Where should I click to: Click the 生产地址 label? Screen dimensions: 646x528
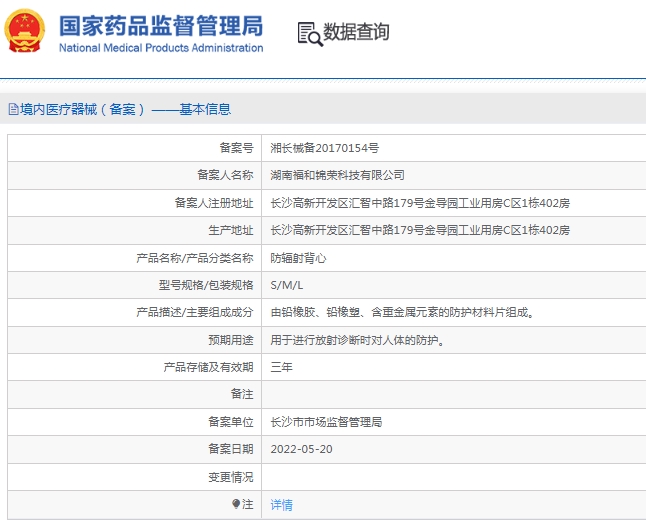click(231, 230)
